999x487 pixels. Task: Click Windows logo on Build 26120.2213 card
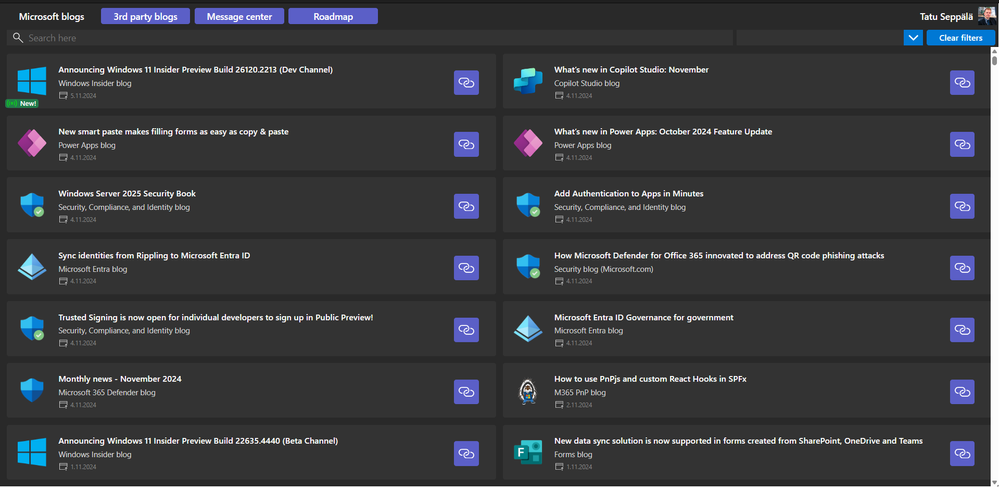pos(32,81)
